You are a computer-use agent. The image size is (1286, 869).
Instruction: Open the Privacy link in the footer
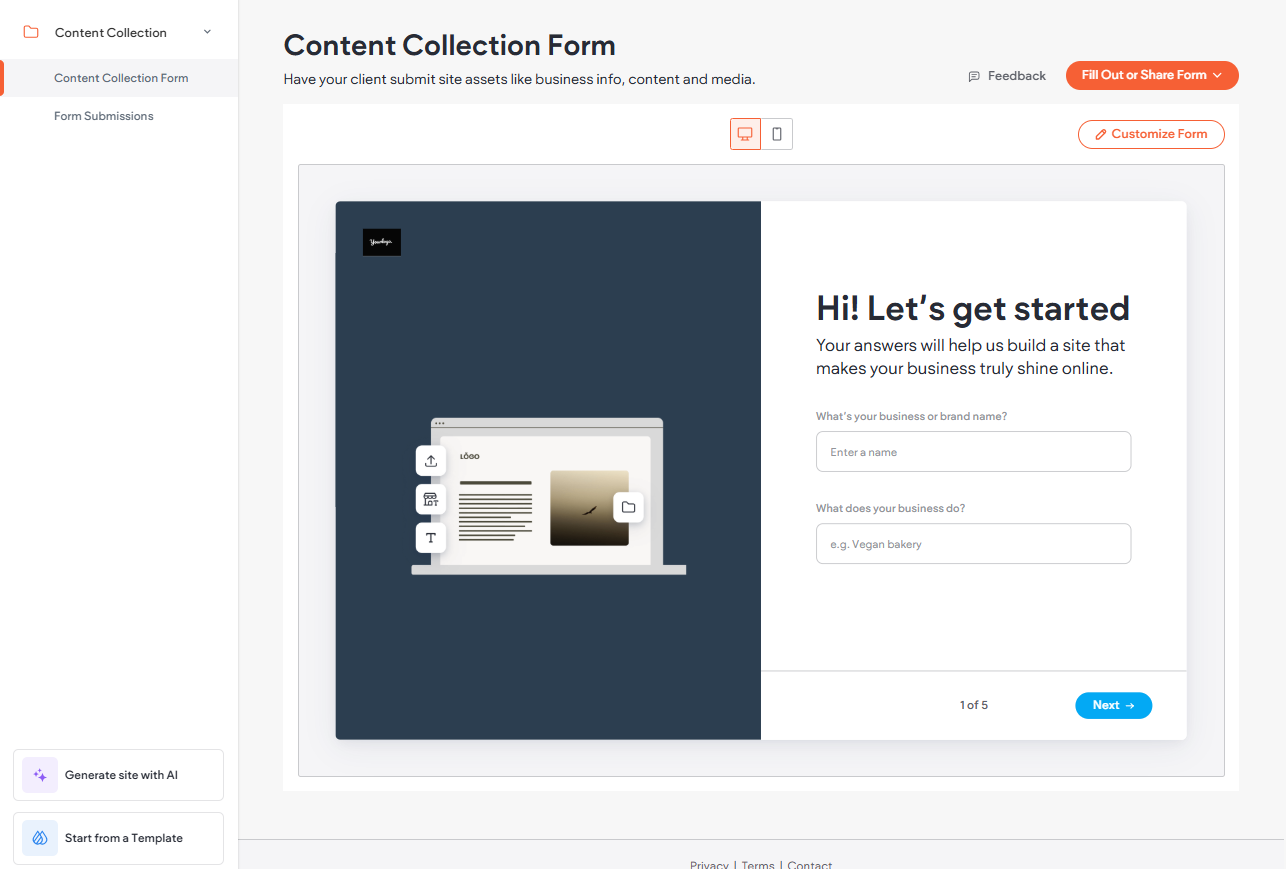(709, 864)
